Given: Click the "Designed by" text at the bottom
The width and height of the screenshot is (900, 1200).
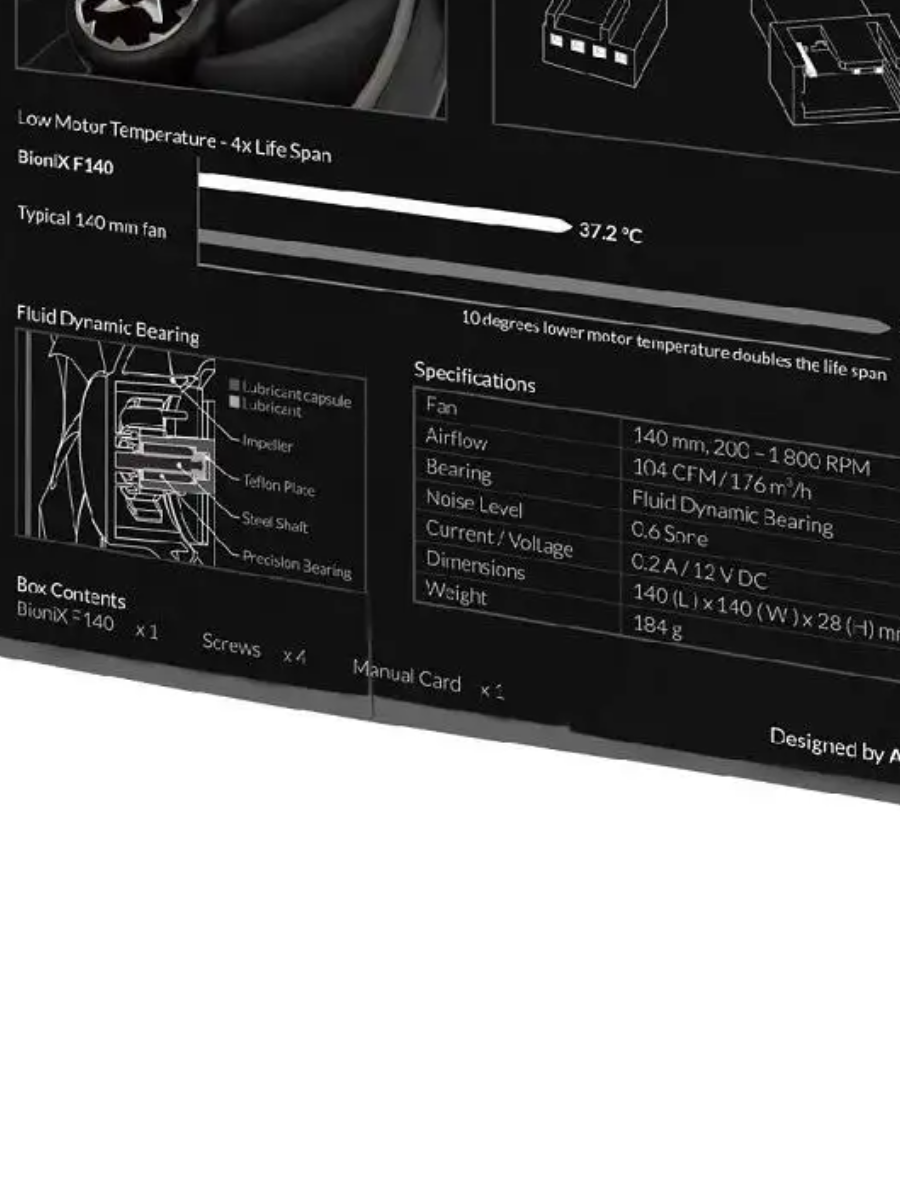Looking at the screenshot, I should coord(826,745).
